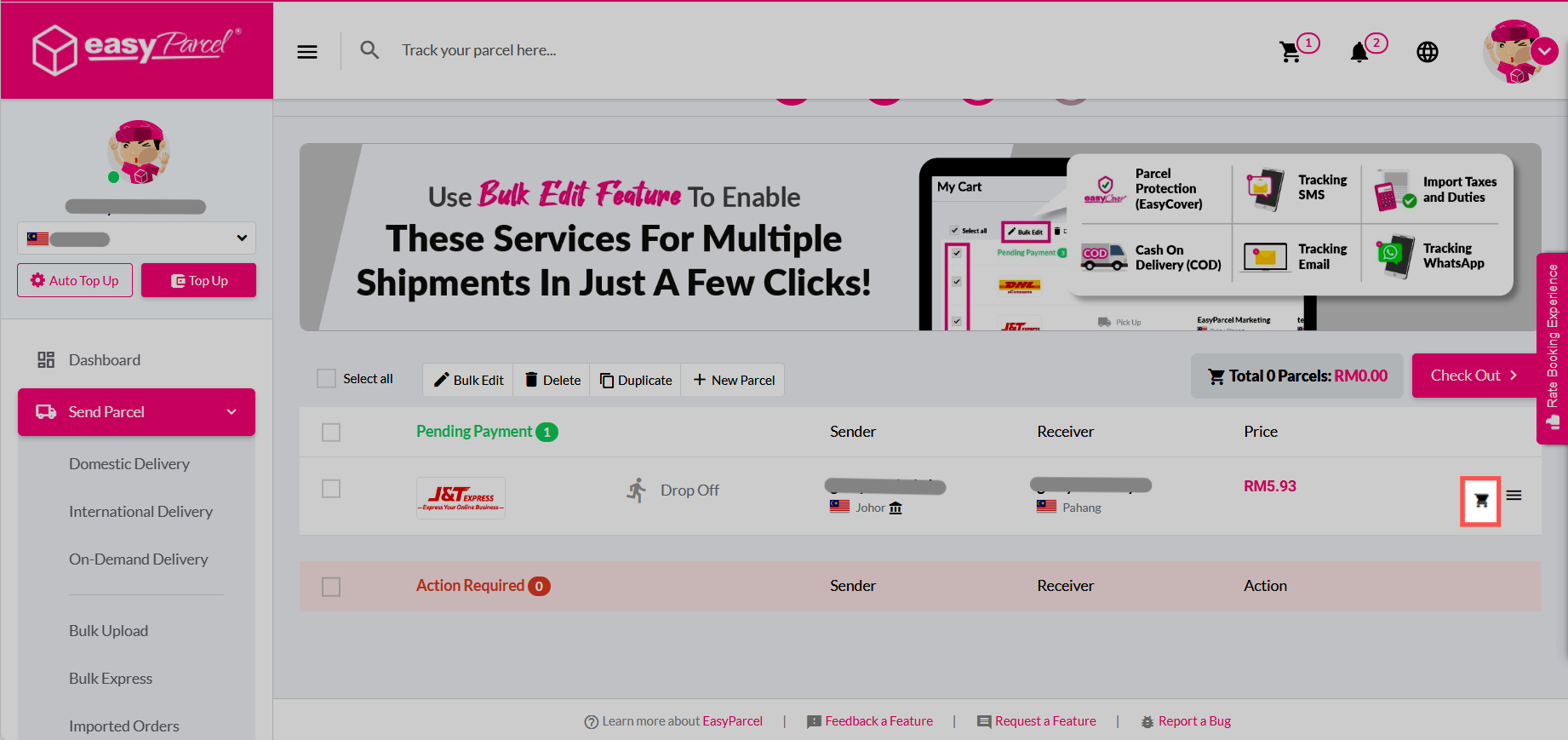
Task: Click the RM5.93 price
Action: [x=1269, y=486]
